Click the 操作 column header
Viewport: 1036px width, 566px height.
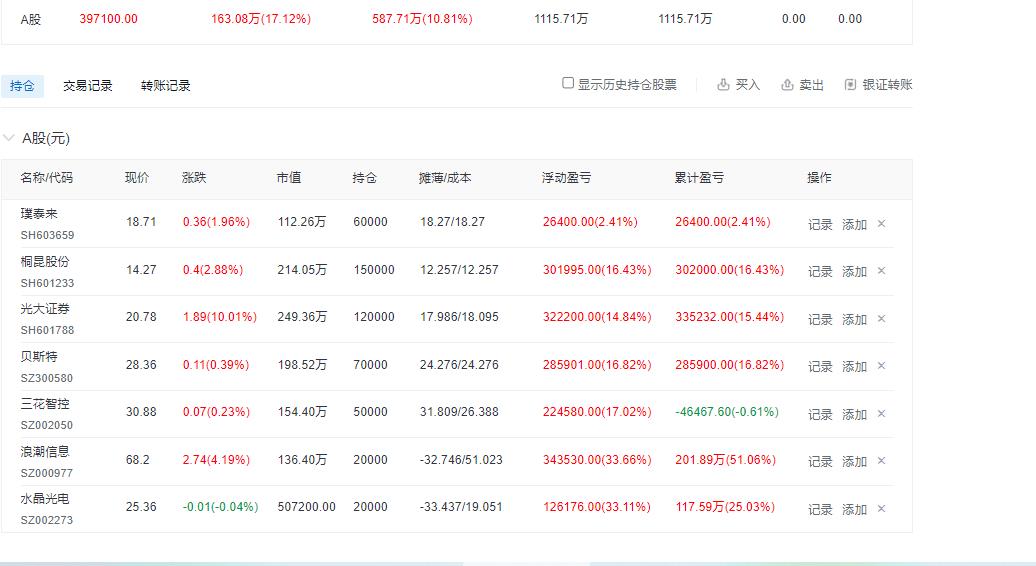(x=819, y=178)
